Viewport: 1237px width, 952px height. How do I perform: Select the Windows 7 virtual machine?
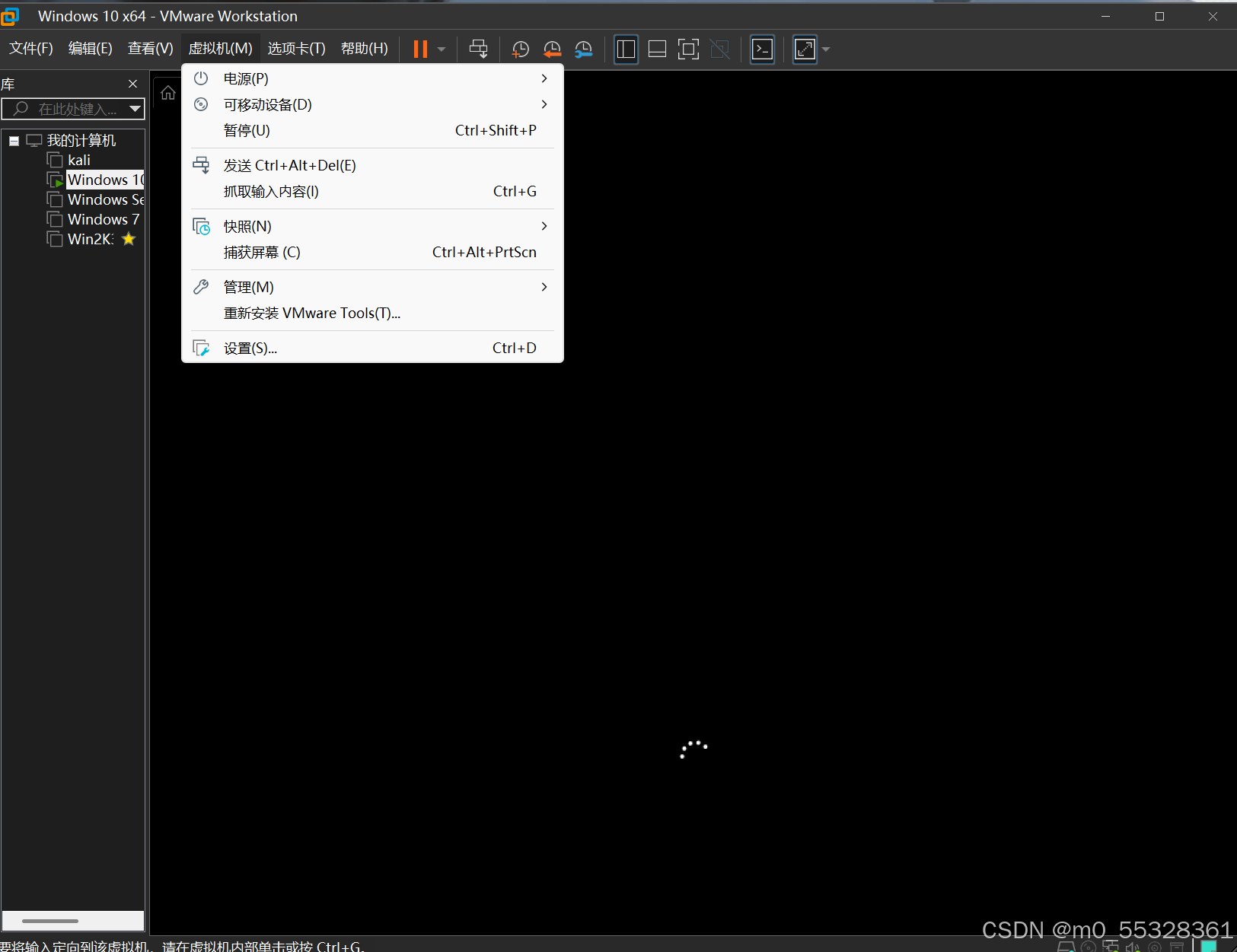[103, 219]
